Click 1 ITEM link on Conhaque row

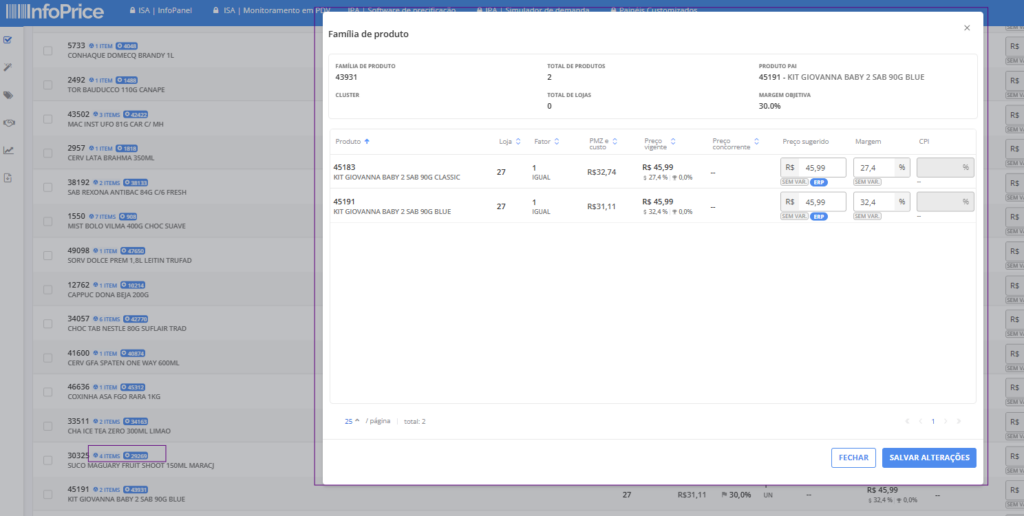pos(101,46)
